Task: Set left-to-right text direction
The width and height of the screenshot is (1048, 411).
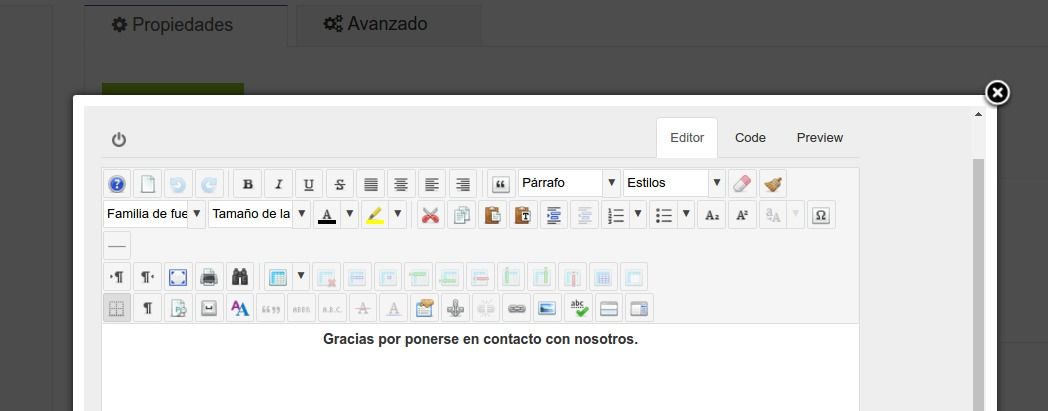Action: pos(117,276)
